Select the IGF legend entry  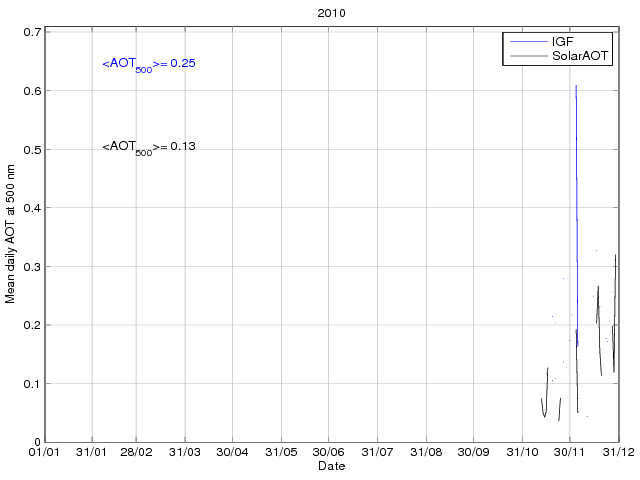pos(562,42)
